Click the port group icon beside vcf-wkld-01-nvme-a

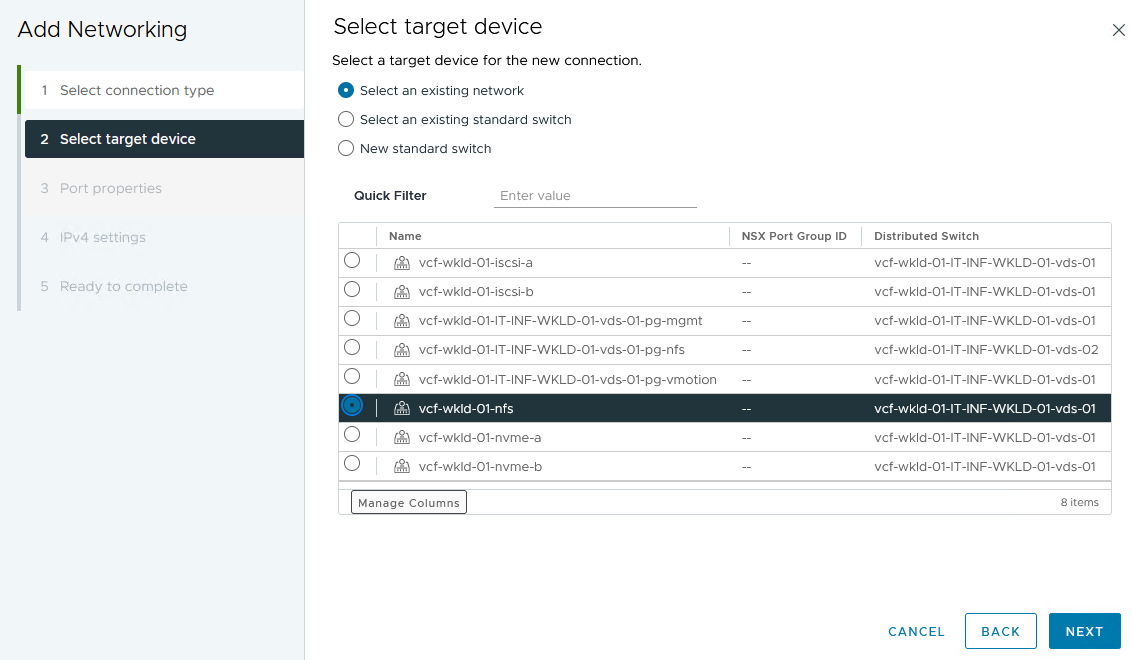coord(402,437)
